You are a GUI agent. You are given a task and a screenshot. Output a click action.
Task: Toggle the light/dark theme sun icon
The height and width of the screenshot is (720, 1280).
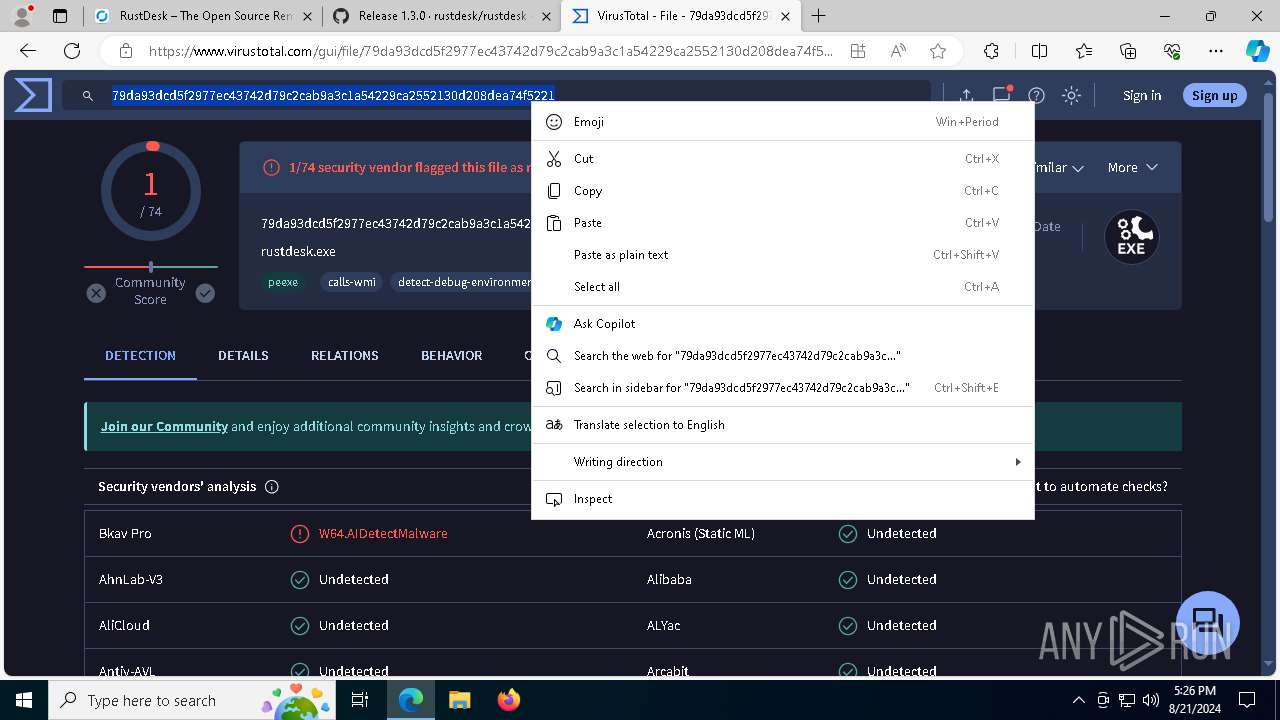click(x=1071, y=95)
